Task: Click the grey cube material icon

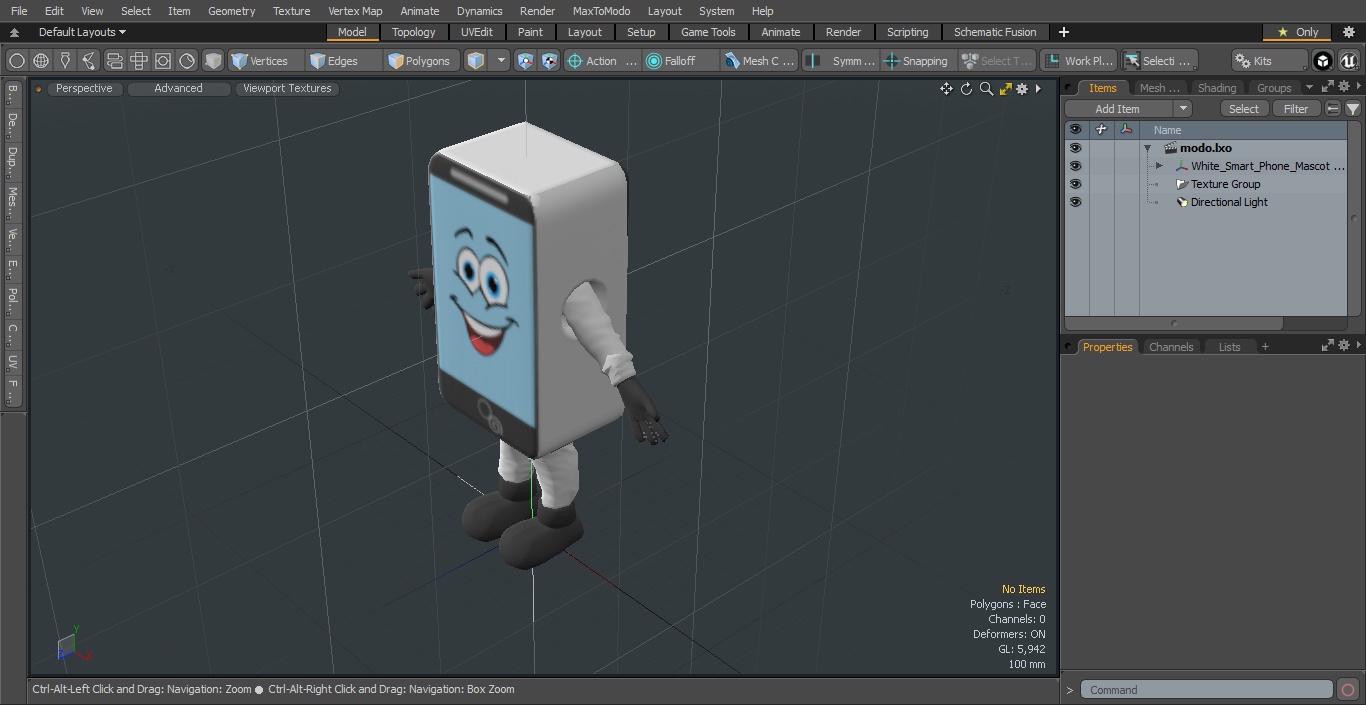Action: point(212,61)
